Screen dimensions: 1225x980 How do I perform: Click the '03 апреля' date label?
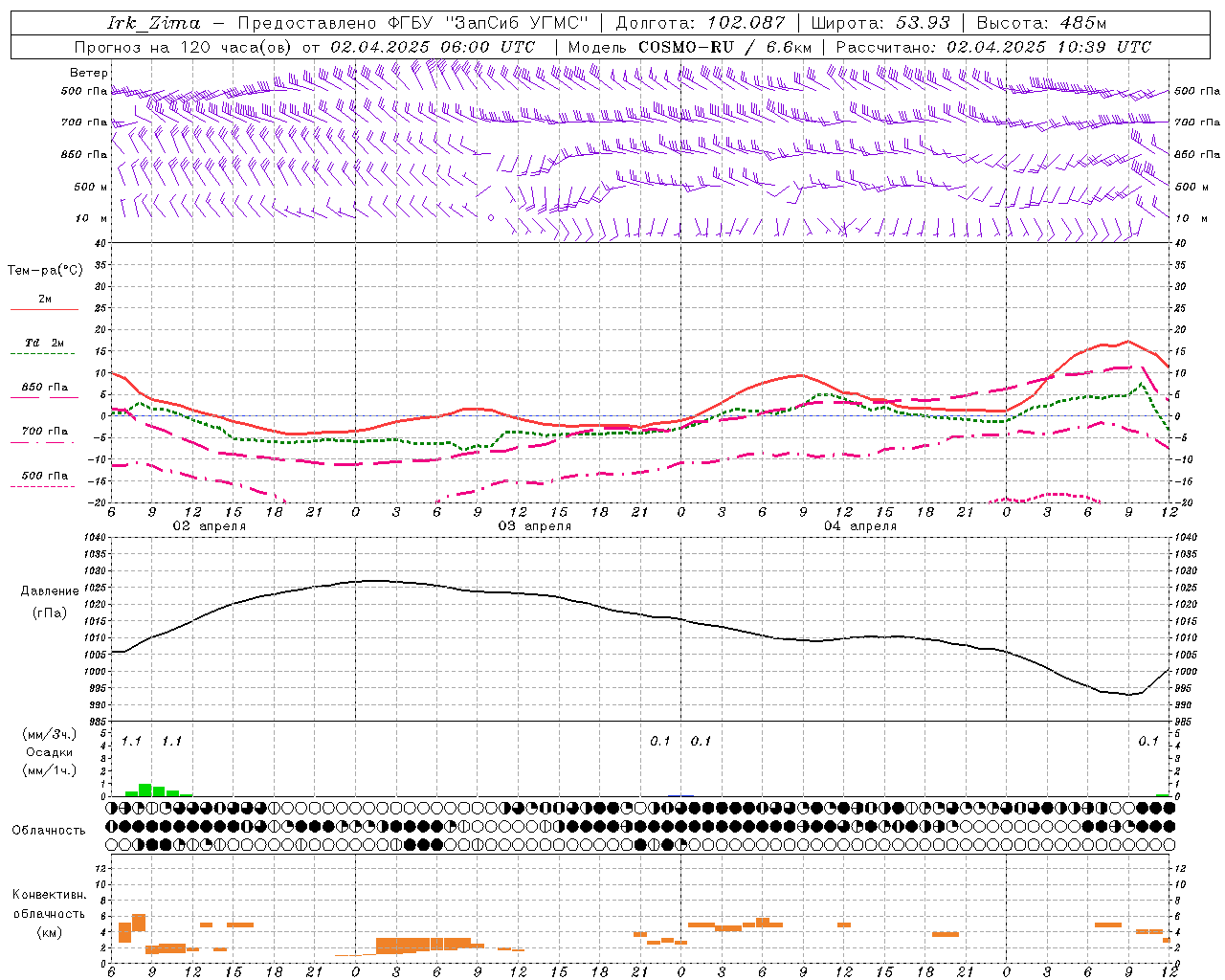coord(535,526)
